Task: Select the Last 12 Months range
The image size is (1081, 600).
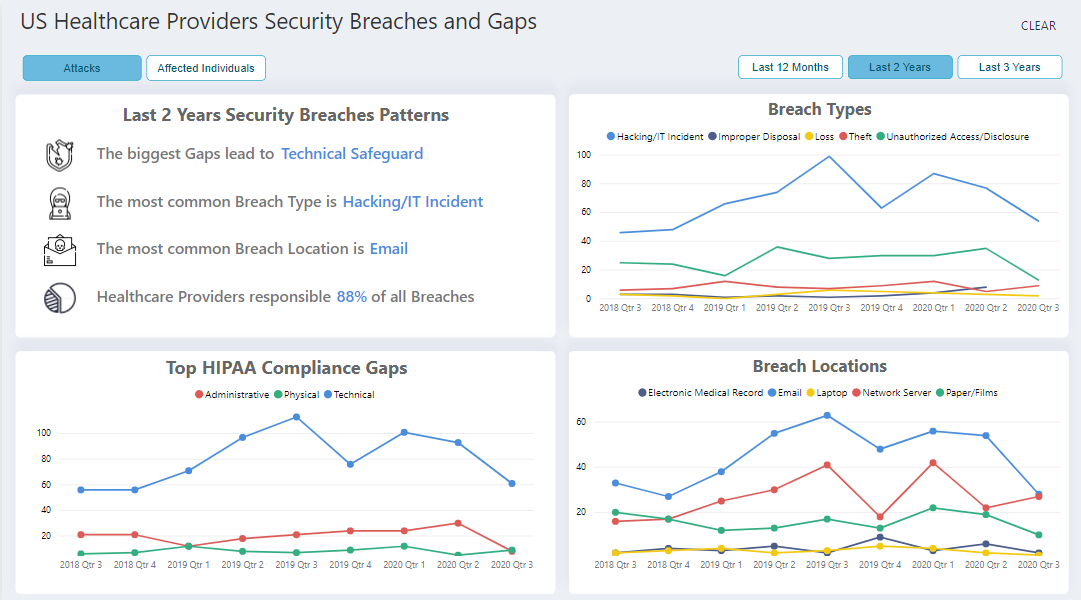Action: click(x=790, y=67)
